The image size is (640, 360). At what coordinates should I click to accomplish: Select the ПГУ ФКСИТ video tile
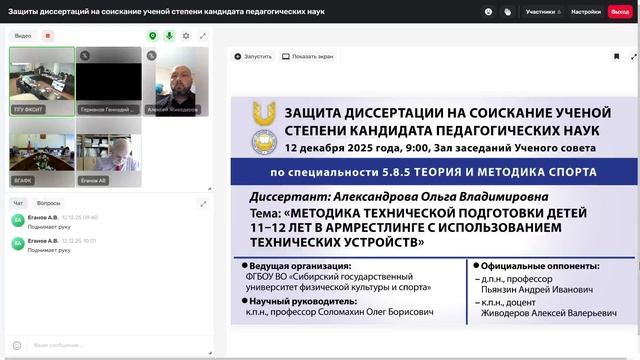click(42, 82)
